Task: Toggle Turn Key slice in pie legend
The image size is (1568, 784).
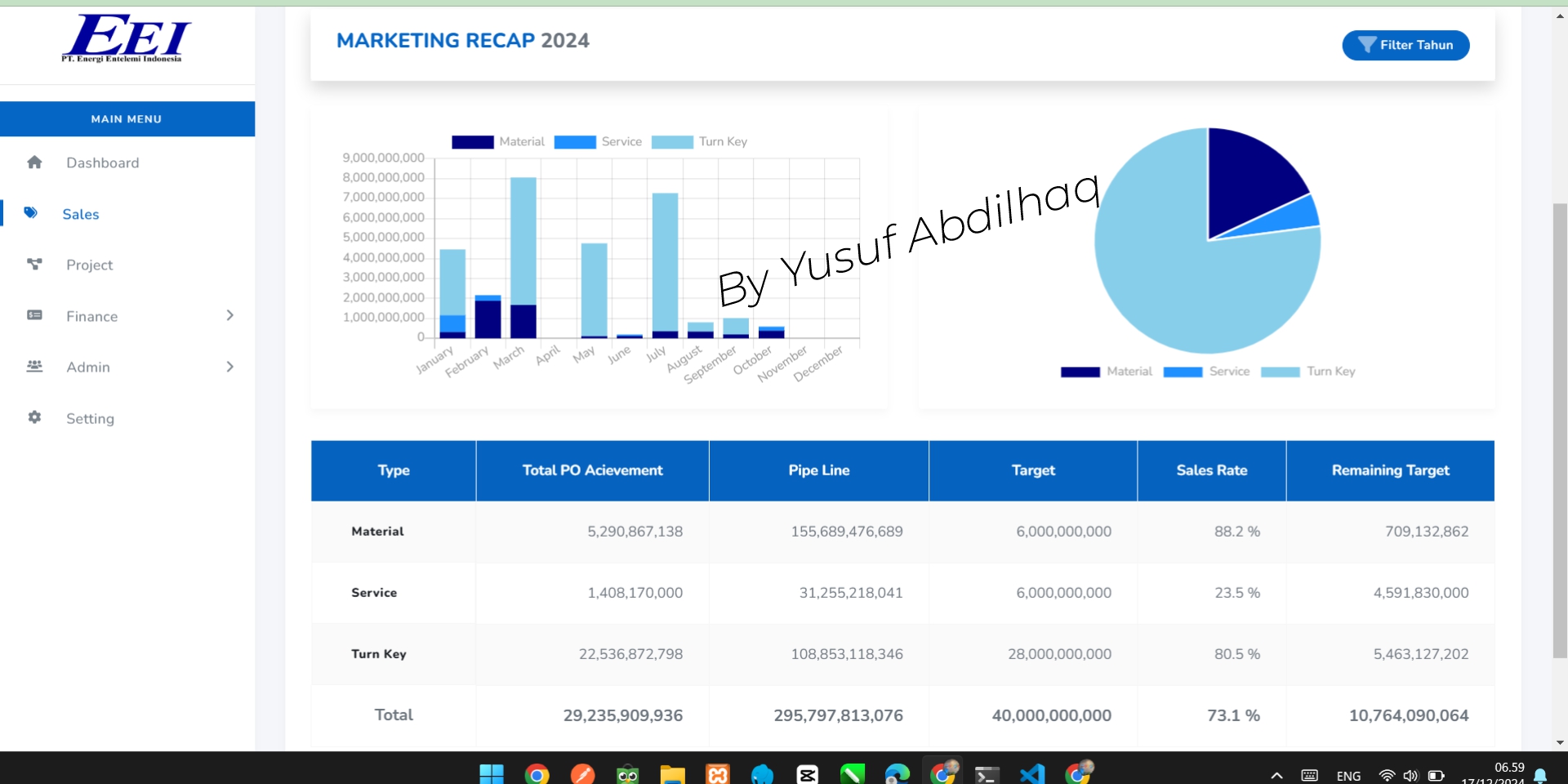Action: (1308, 372)
